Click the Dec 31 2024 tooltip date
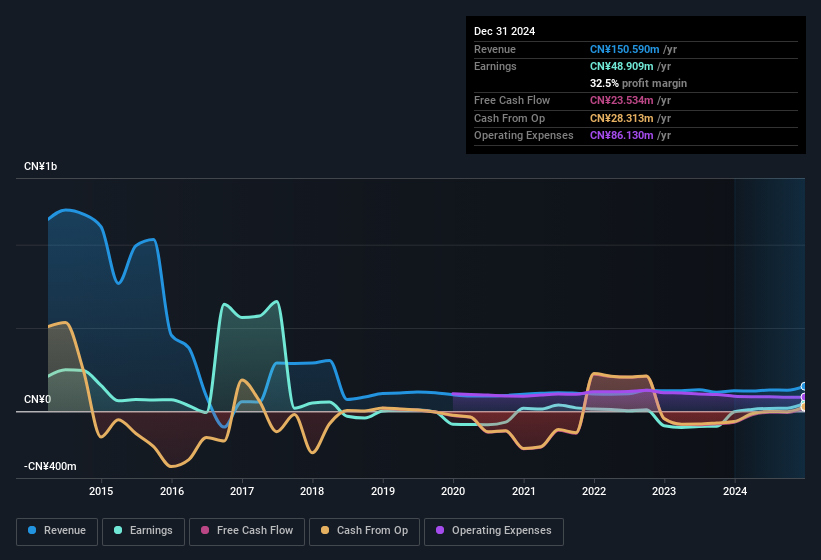 point(504,31)
